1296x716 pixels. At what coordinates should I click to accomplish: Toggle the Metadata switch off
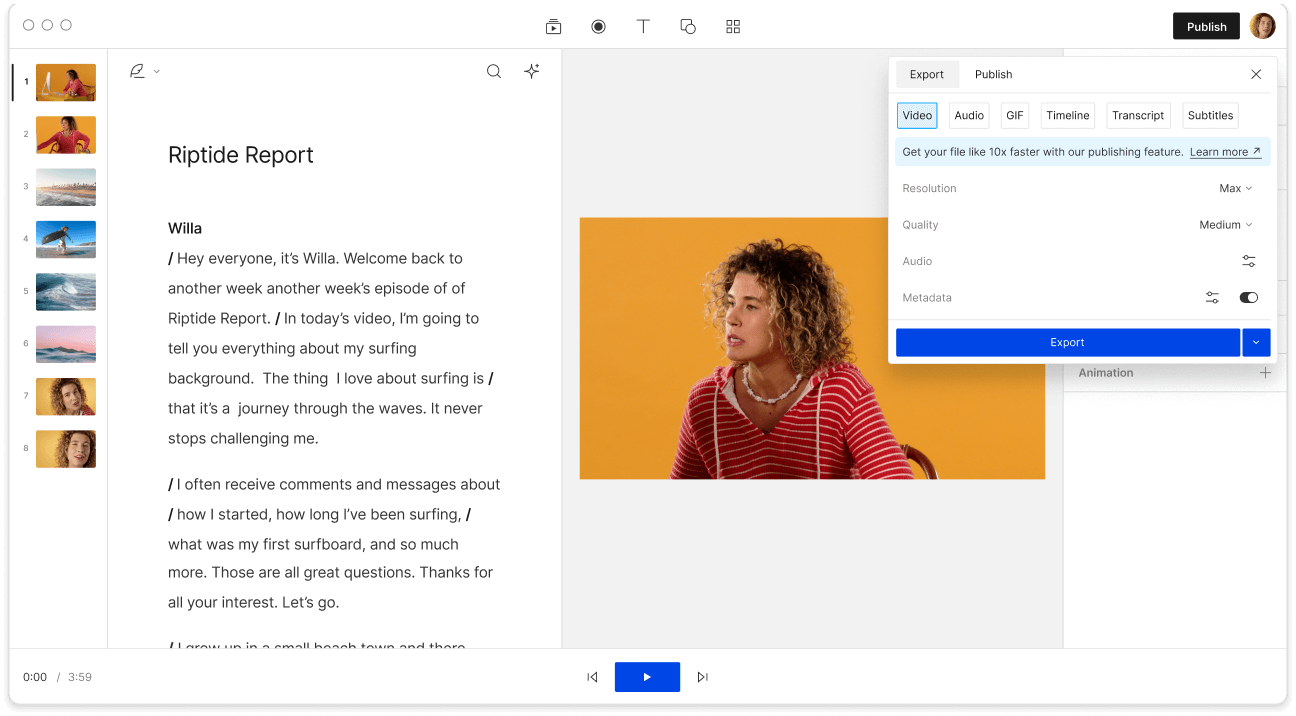(x=1248, y=298)
